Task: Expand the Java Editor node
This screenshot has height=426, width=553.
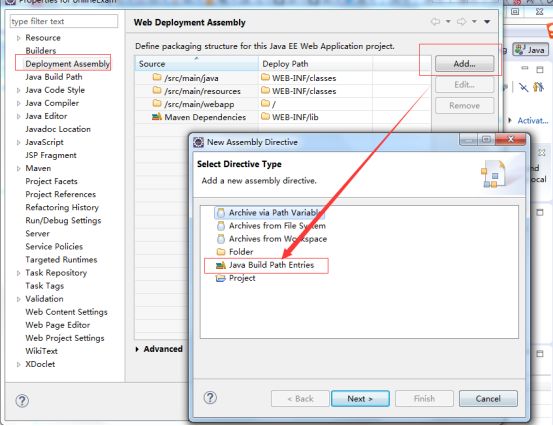Action: tap(18, 116)
